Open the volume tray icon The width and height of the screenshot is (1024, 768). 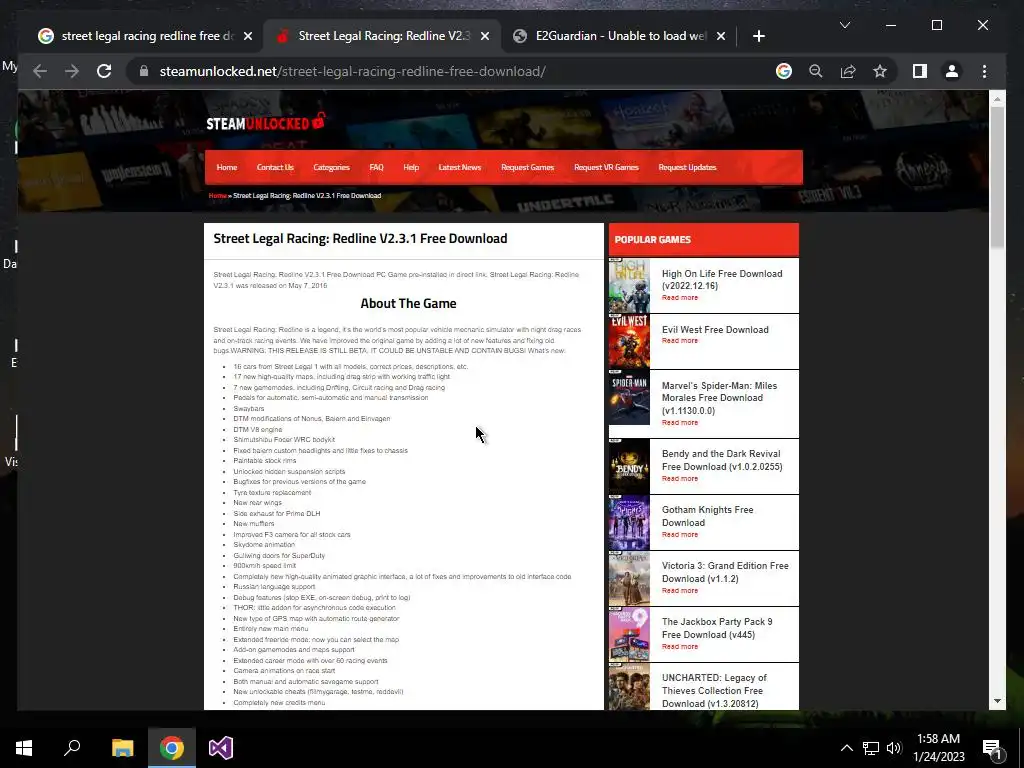tap(894, 748)
